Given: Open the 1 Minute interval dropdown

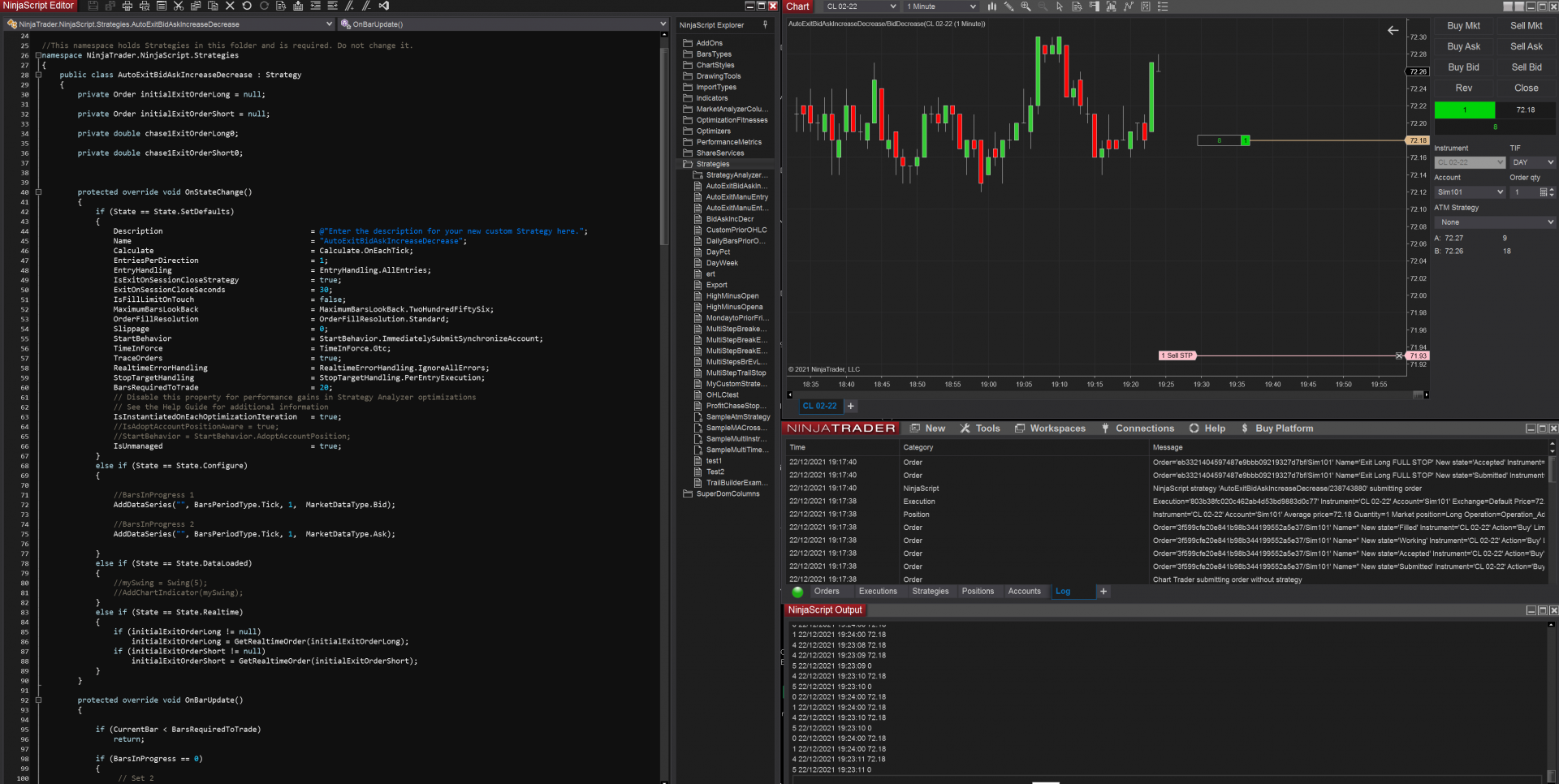Looking at the screenshot, I should pos(941,6).
